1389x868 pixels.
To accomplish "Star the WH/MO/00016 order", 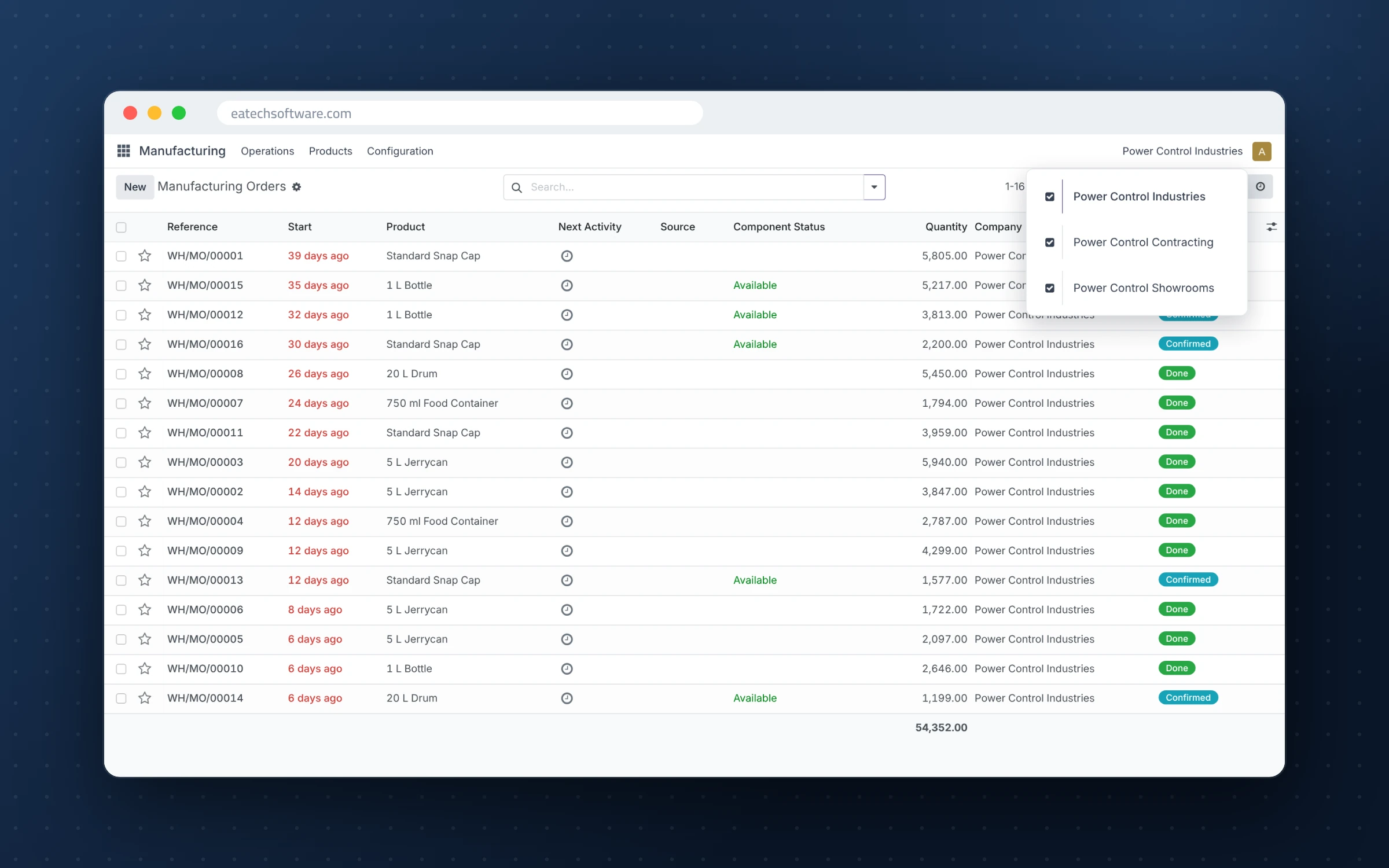I will 145,344.
